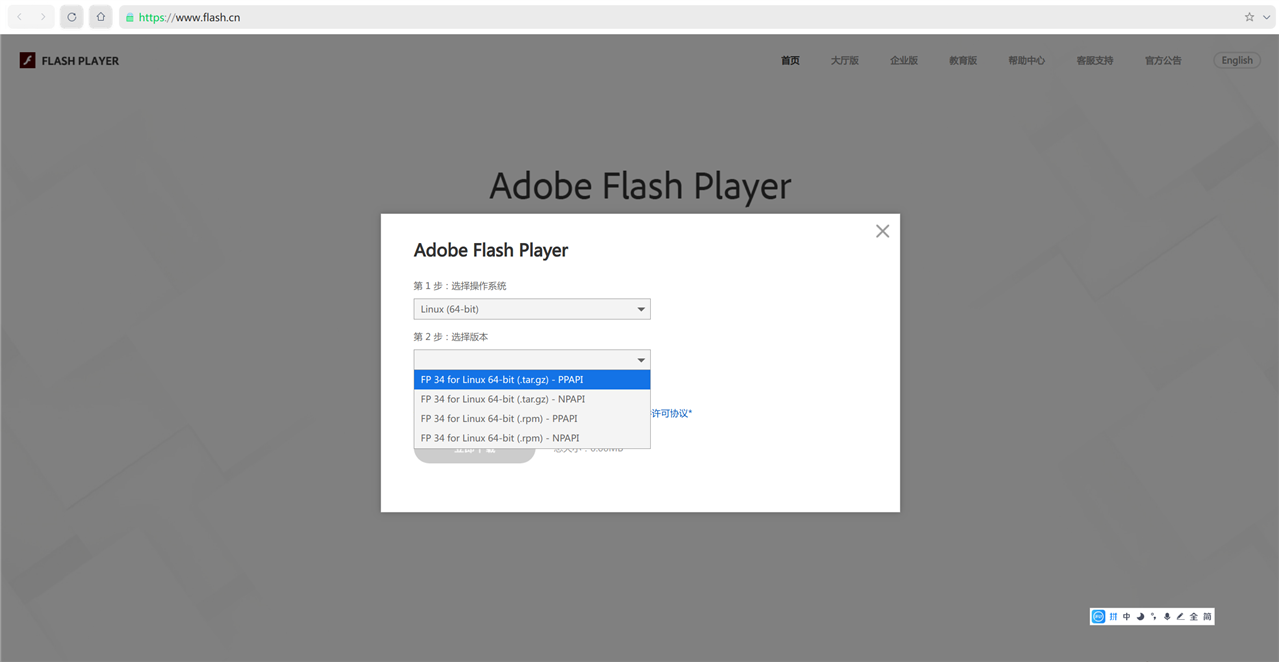
Task: Open the 帮助中心 navigation item
Action: tap(1026, 60)
